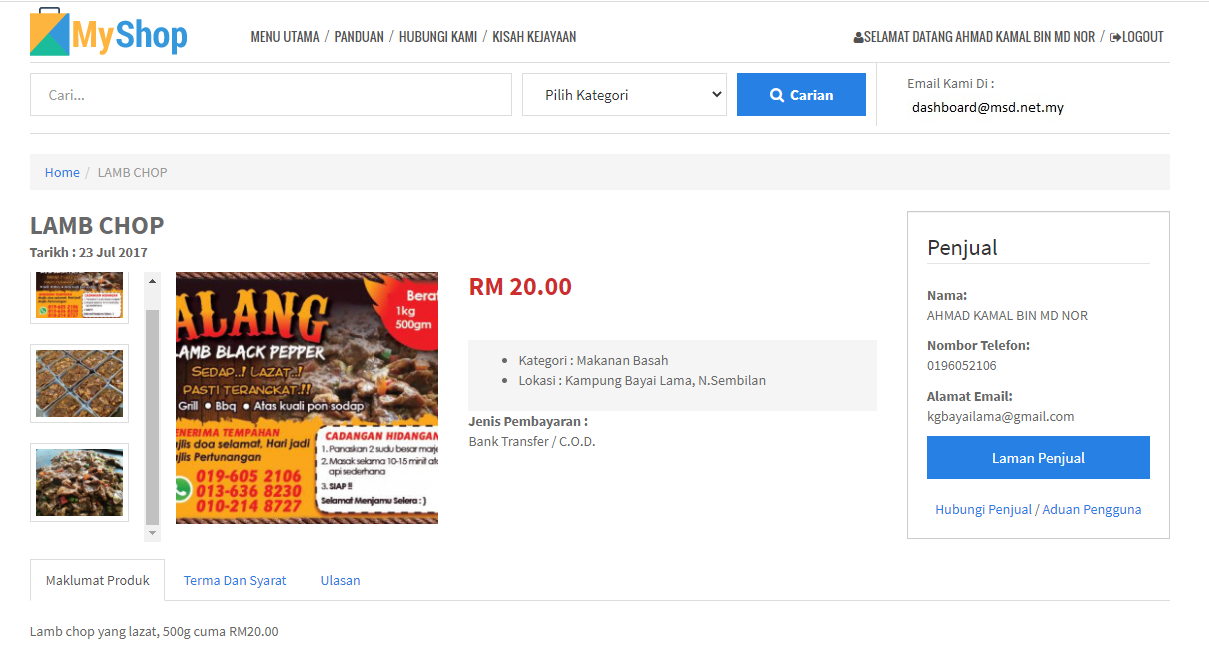
Task: Select the top poster thumbnail
Action: 79,297
